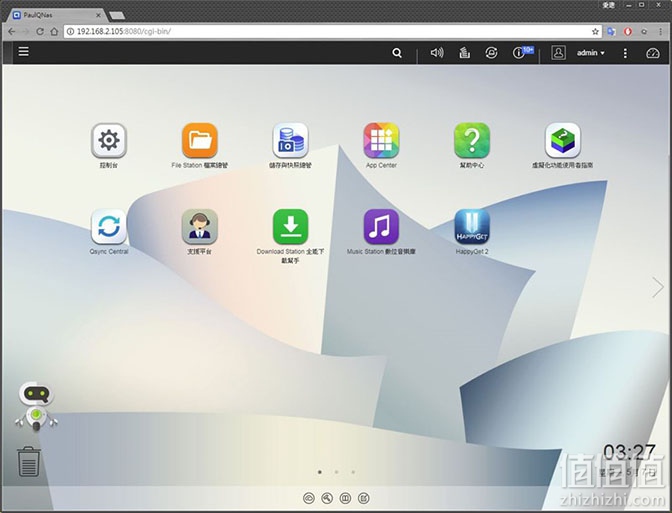Reload the browser page
The width and height of the screenshot is (672, 513).
[40, 31]
